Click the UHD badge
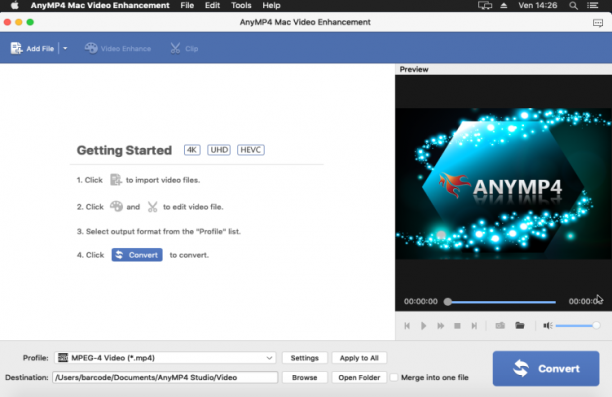 pyautogui.click(x=219, y=150)
